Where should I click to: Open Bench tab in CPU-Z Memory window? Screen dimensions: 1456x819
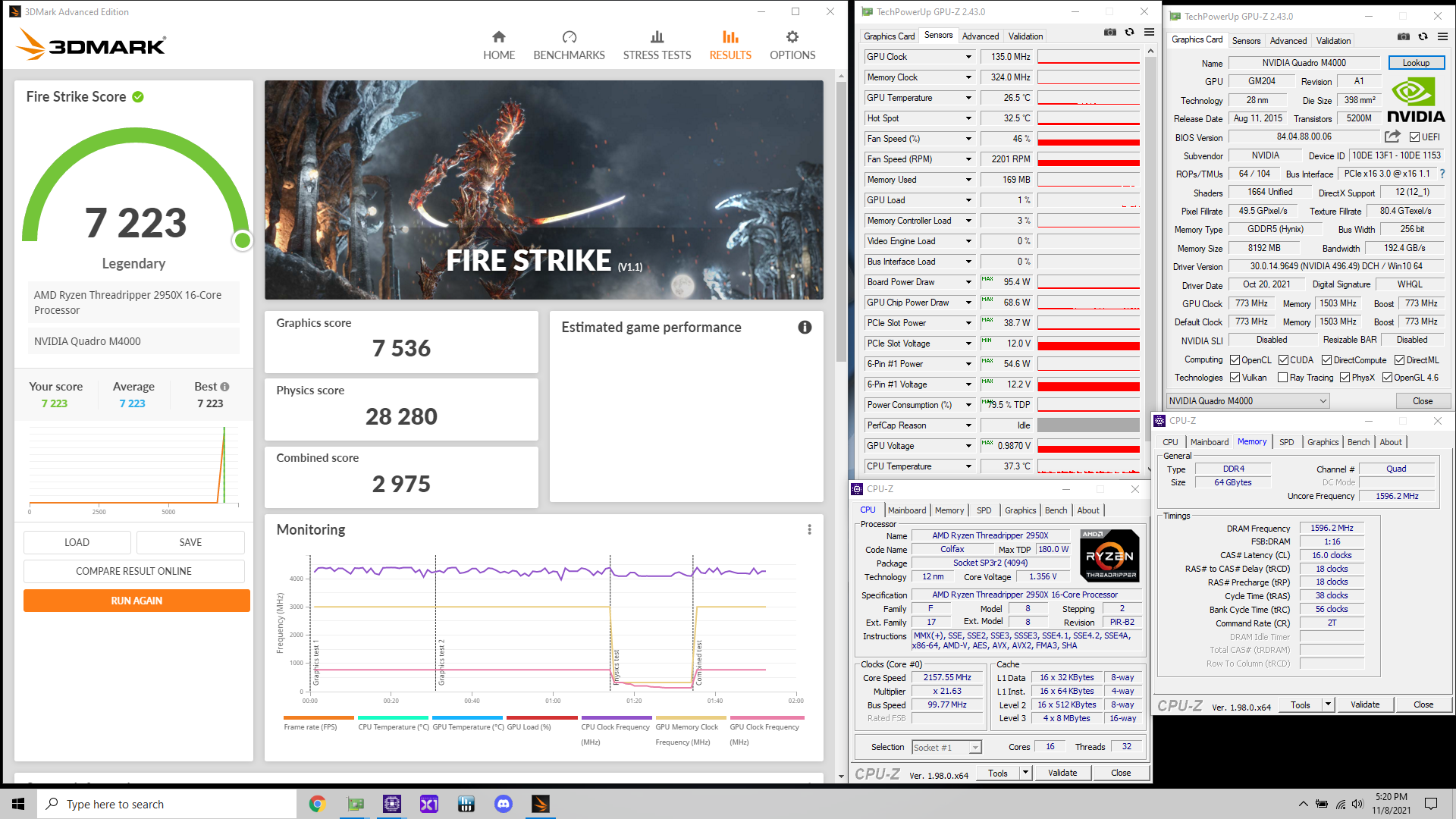tap(1358, 442)
